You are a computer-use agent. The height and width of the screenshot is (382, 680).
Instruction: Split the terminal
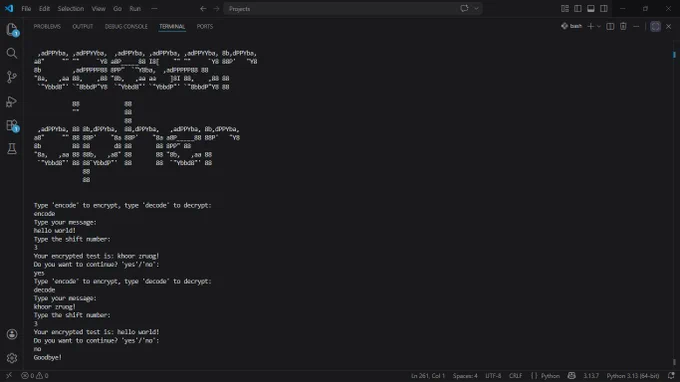coord(610,26)
